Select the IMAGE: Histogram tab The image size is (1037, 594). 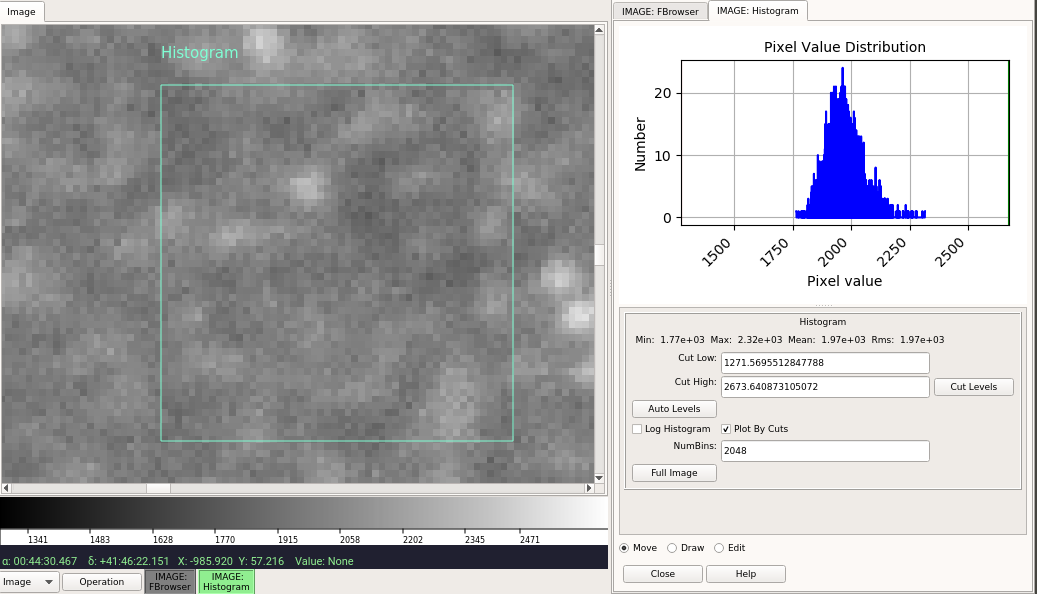pyautogui.click(x=757, y=11)
